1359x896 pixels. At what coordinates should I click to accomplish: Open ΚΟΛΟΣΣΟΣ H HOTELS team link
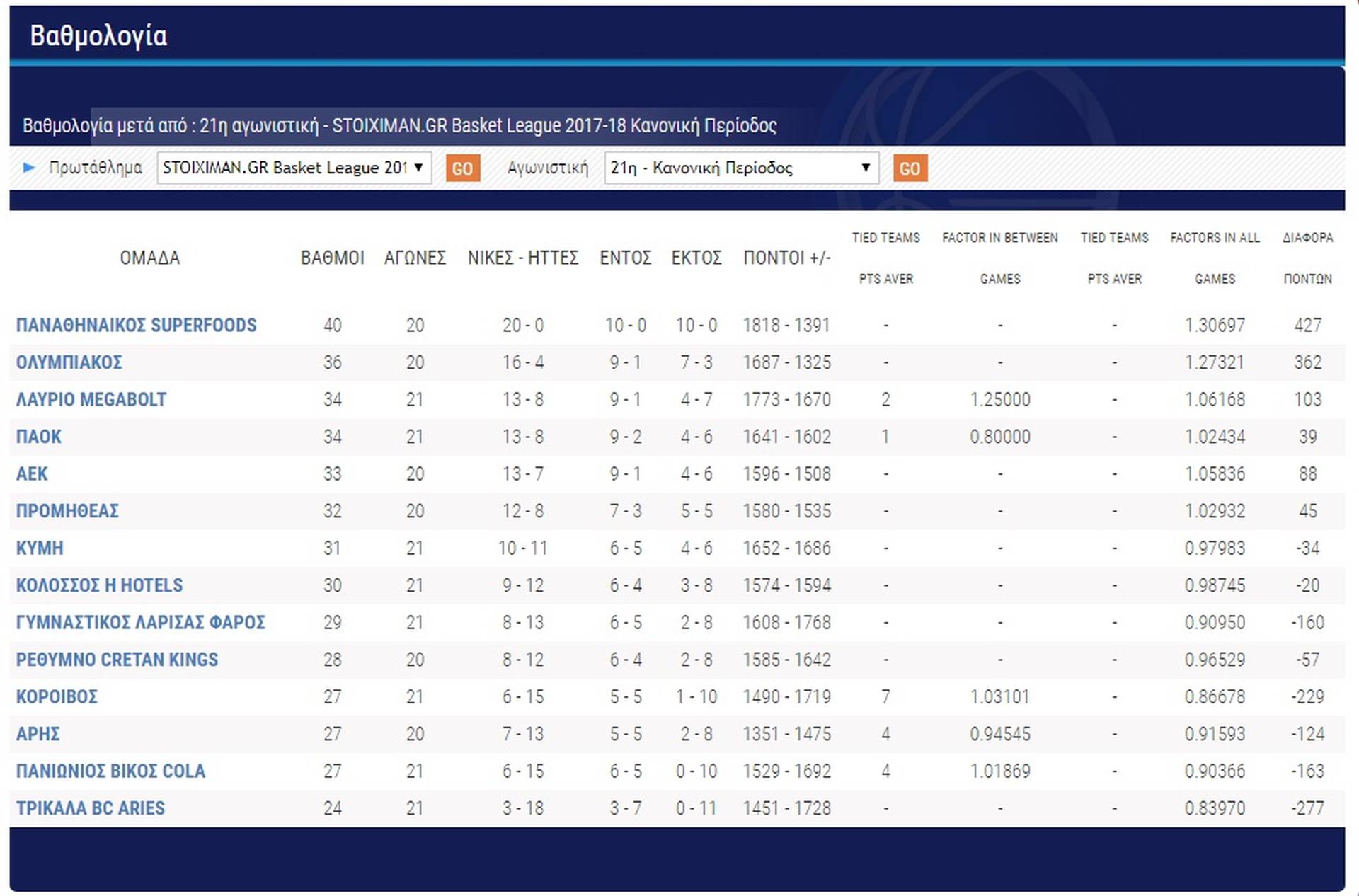(x=99, y=585)
